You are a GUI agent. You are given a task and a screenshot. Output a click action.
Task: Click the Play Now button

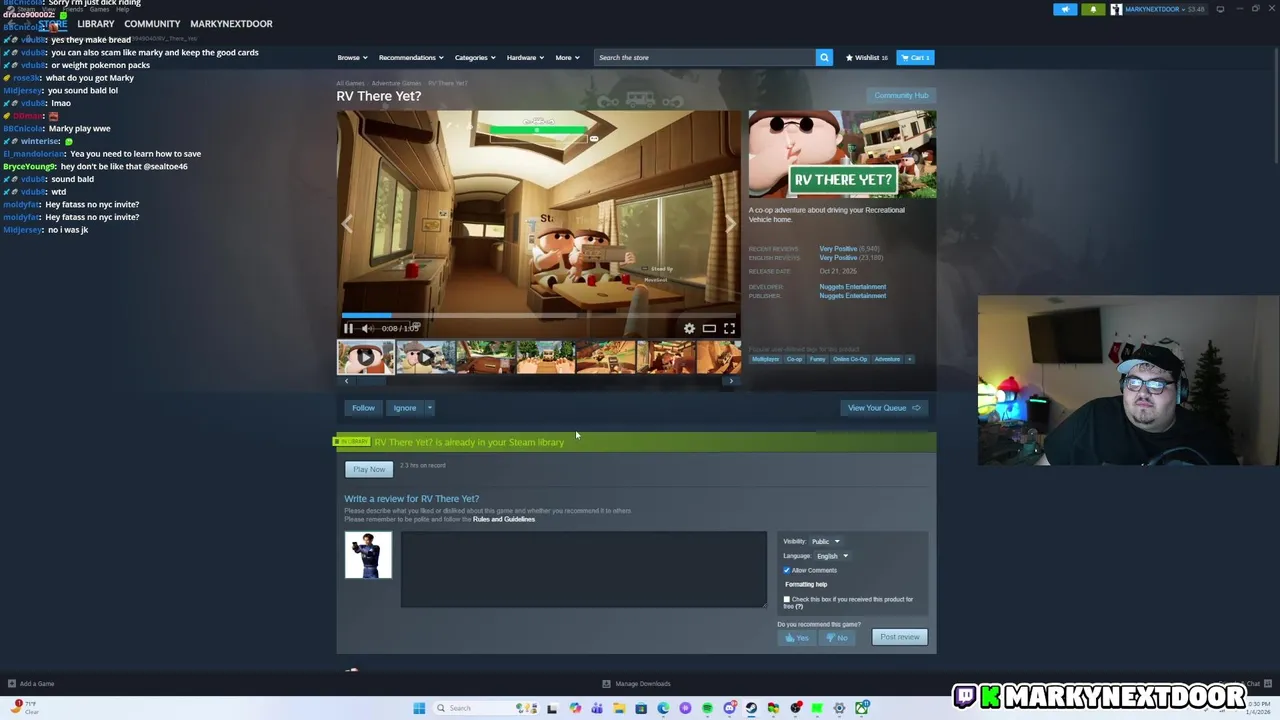tap(369, 470)
